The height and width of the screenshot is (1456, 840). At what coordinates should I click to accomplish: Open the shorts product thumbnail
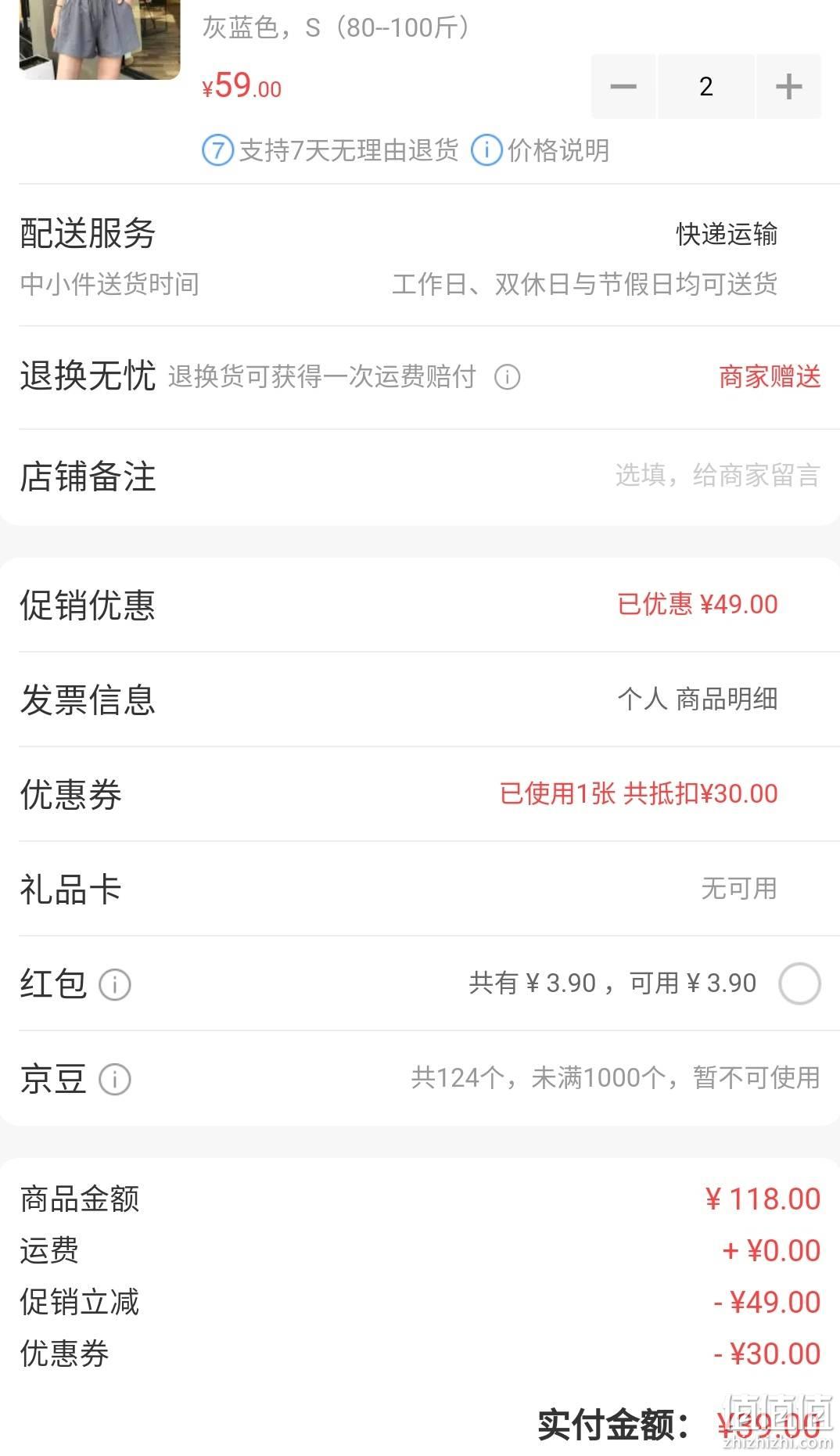[100, 39]
